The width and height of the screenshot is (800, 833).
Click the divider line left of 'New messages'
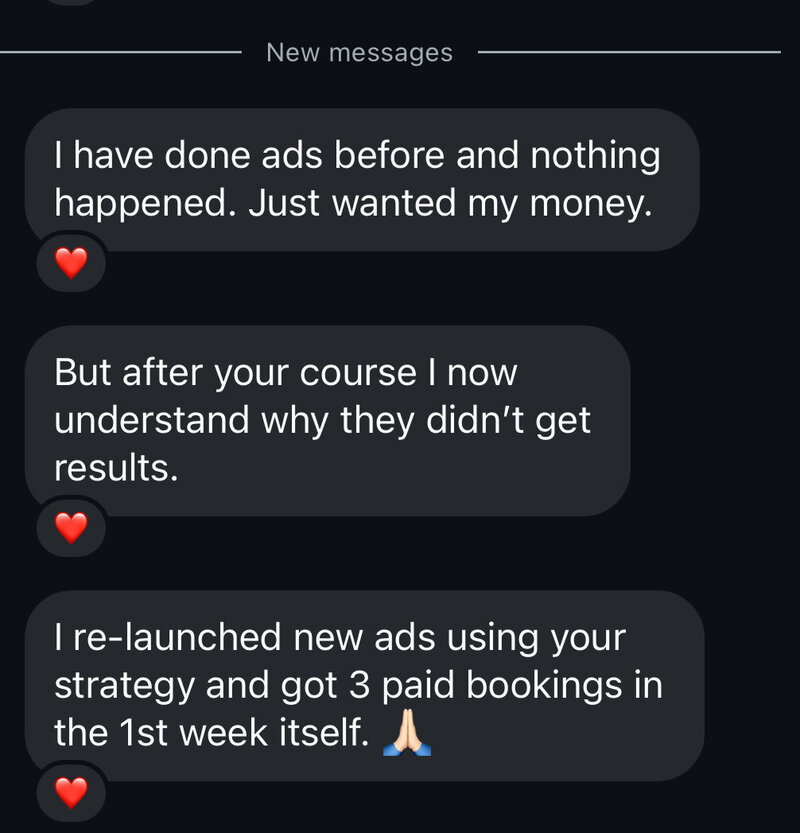point(121,52)
